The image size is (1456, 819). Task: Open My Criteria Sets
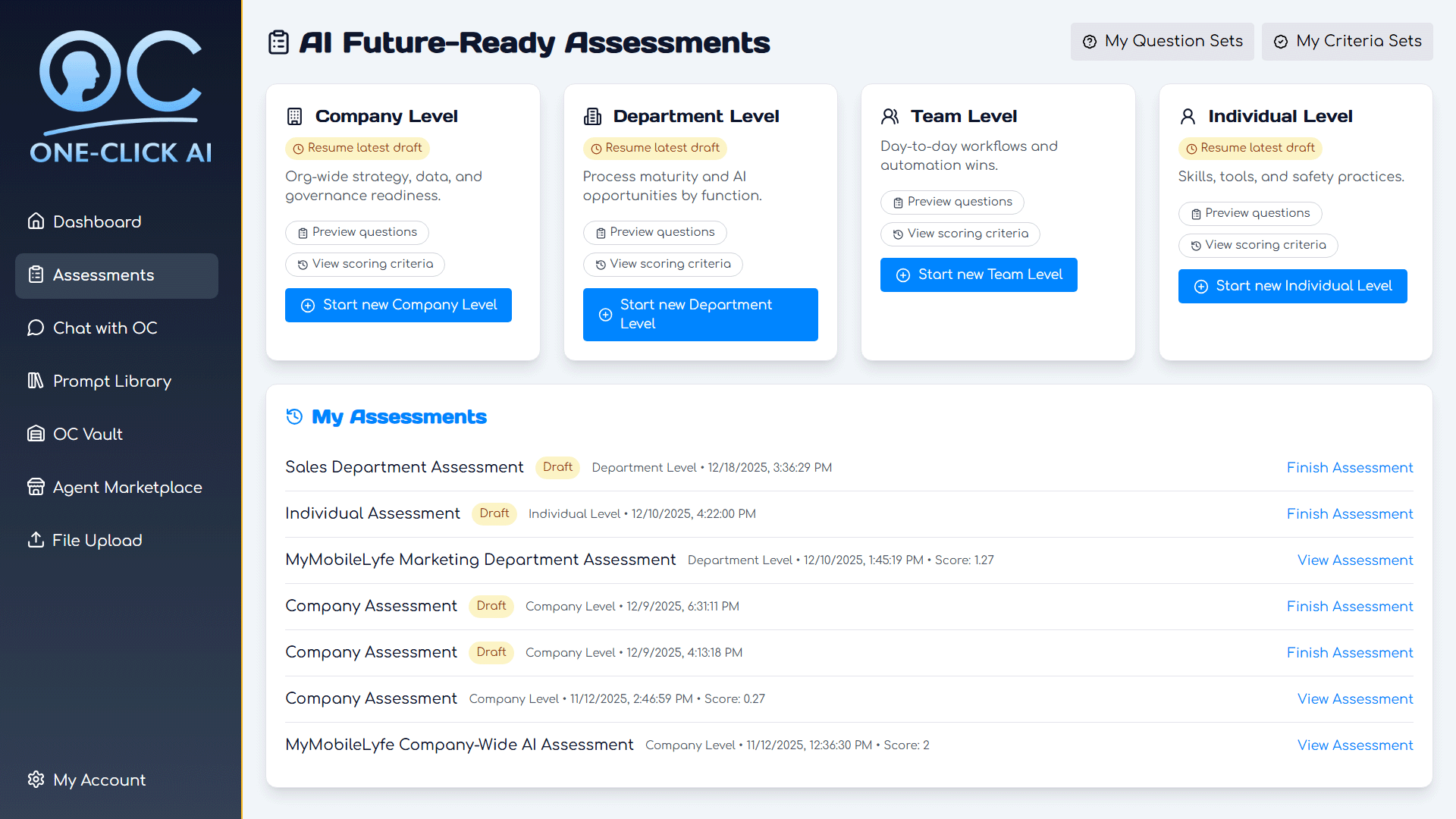pyautogui.click(x=1347, y=42)
